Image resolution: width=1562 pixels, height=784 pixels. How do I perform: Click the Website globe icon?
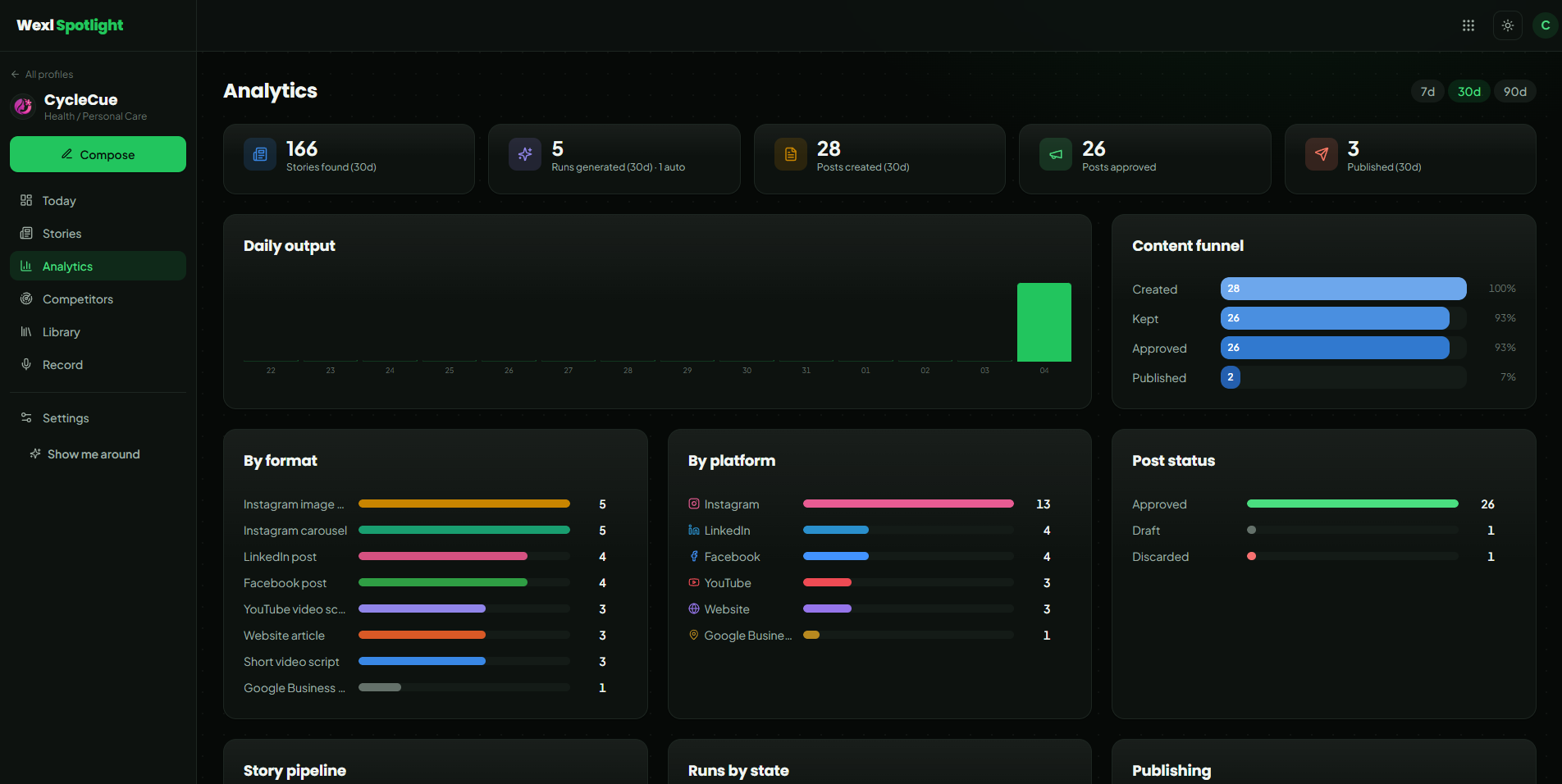click(694, 609)
